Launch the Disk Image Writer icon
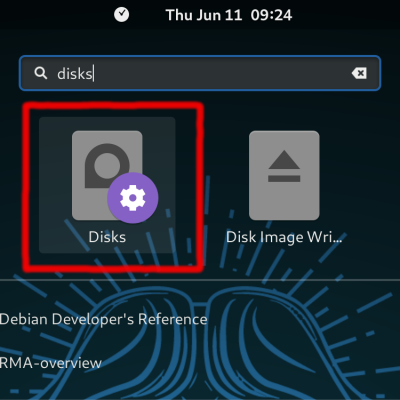This screenshot has height=400, width=400. pos(284,175)
